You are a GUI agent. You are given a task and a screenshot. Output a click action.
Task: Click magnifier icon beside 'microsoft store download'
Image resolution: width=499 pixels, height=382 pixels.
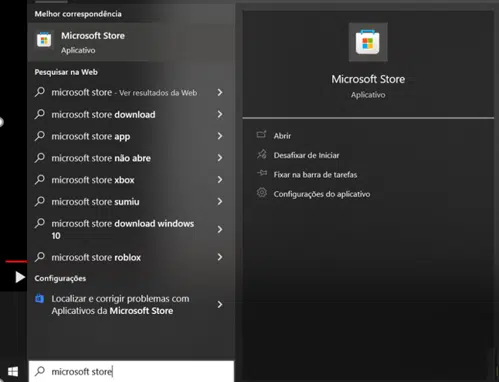tap(40, 114)
